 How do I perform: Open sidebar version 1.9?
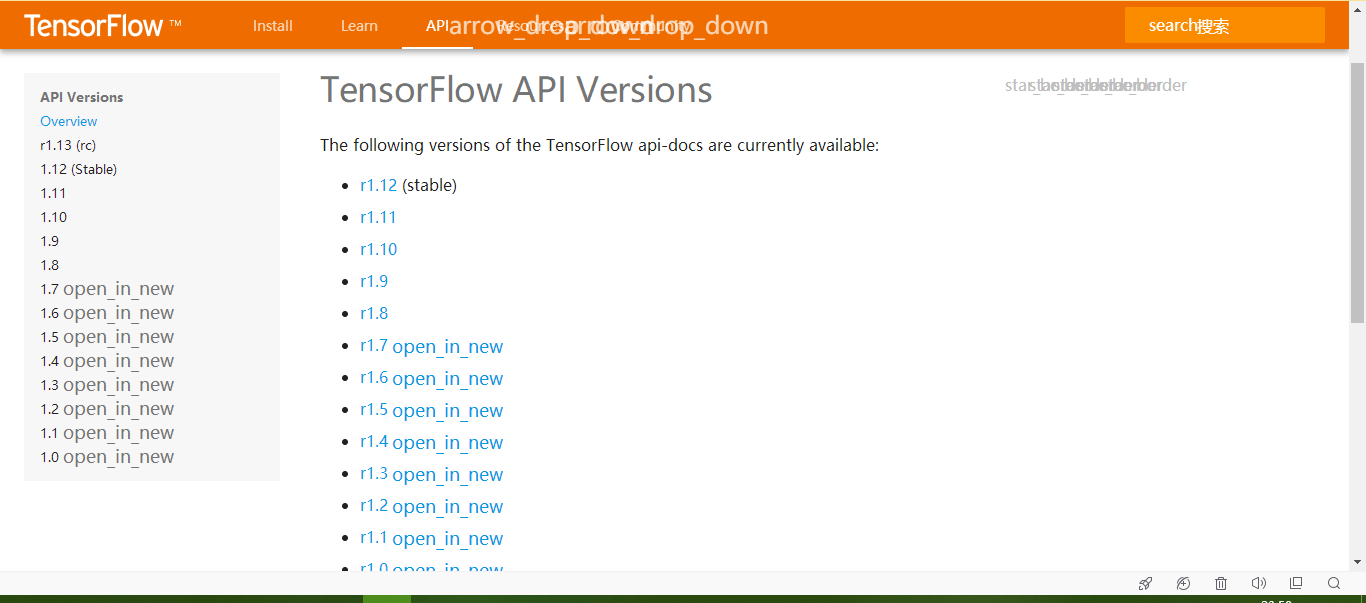click(50, 241)
